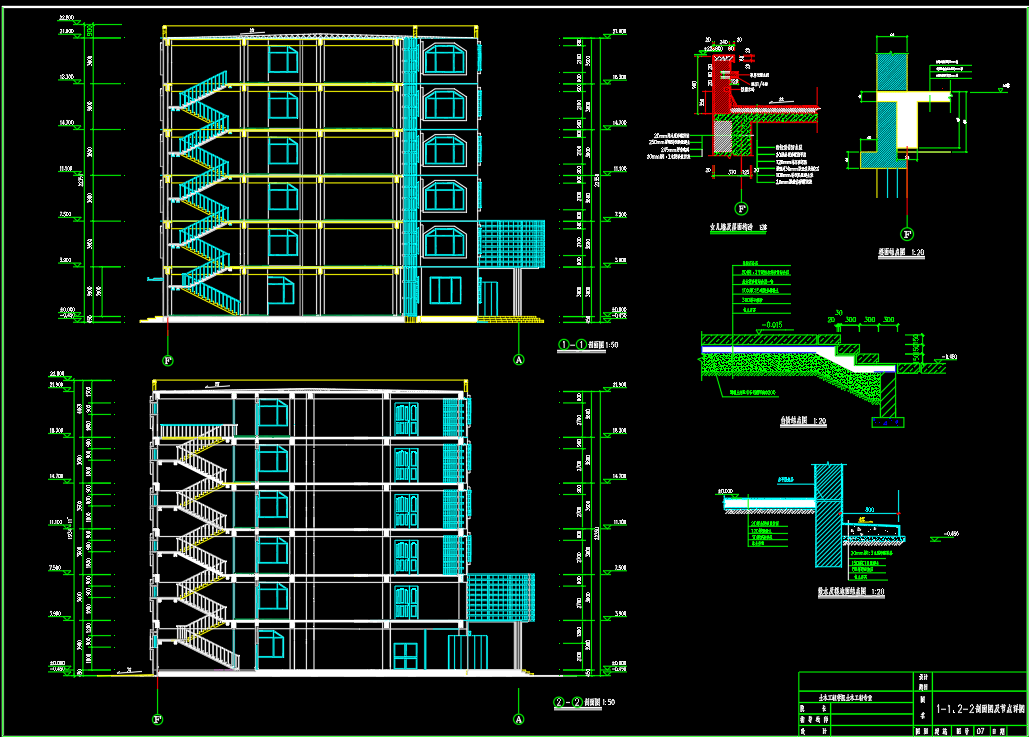Click the entrance canopy grid in lower section
The image size is (1029, 737).
[x=499, y=599]
